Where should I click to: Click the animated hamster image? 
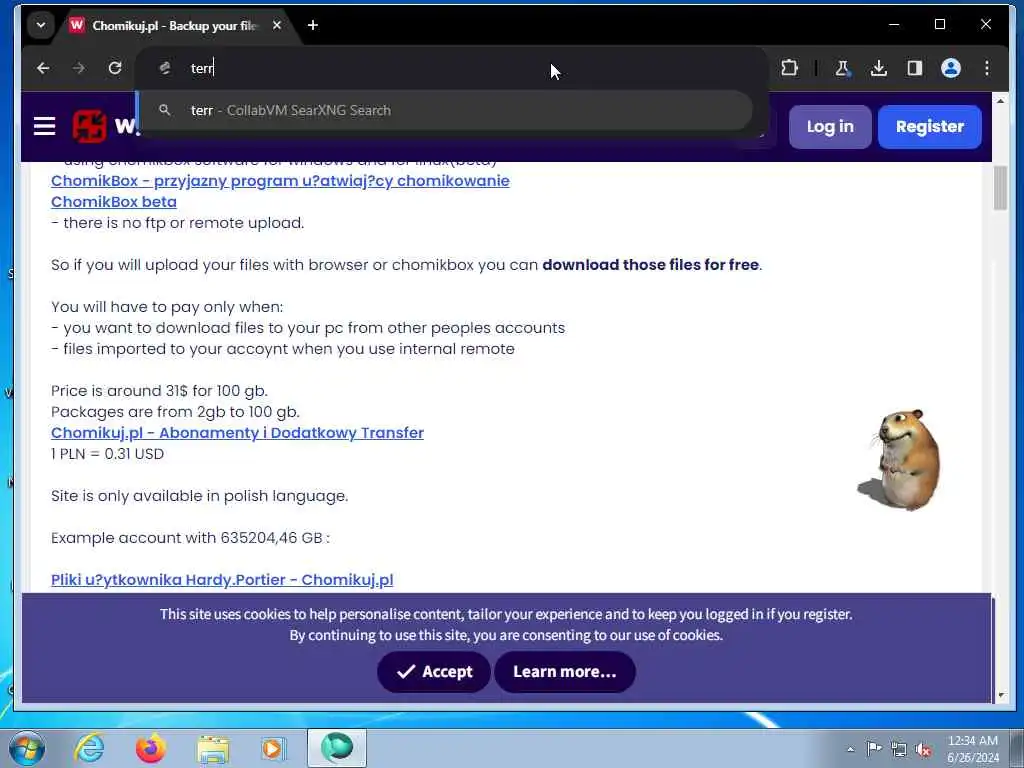coord(899,460)
